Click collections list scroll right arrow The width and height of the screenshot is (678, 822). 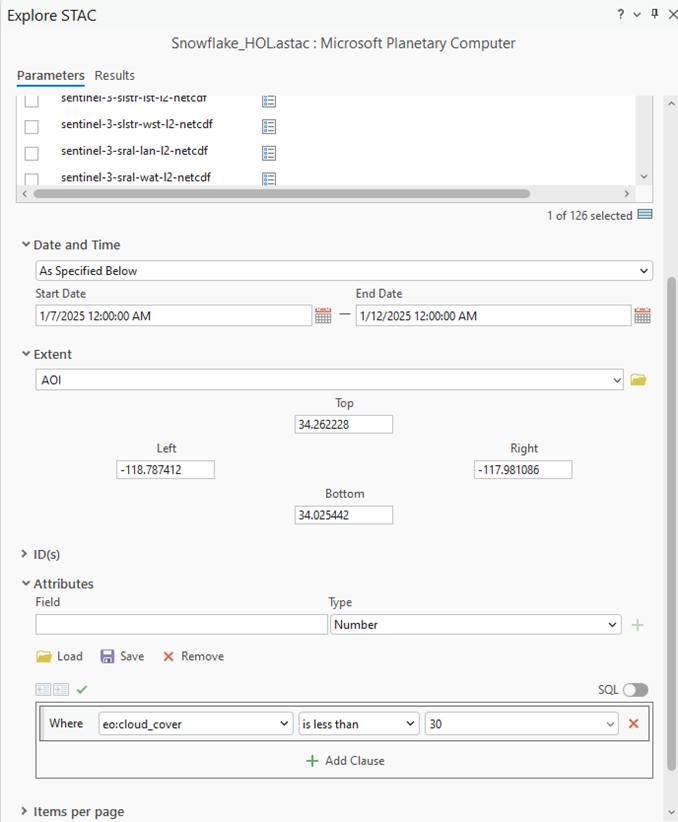pyautogui.click(x=626, y=193)
